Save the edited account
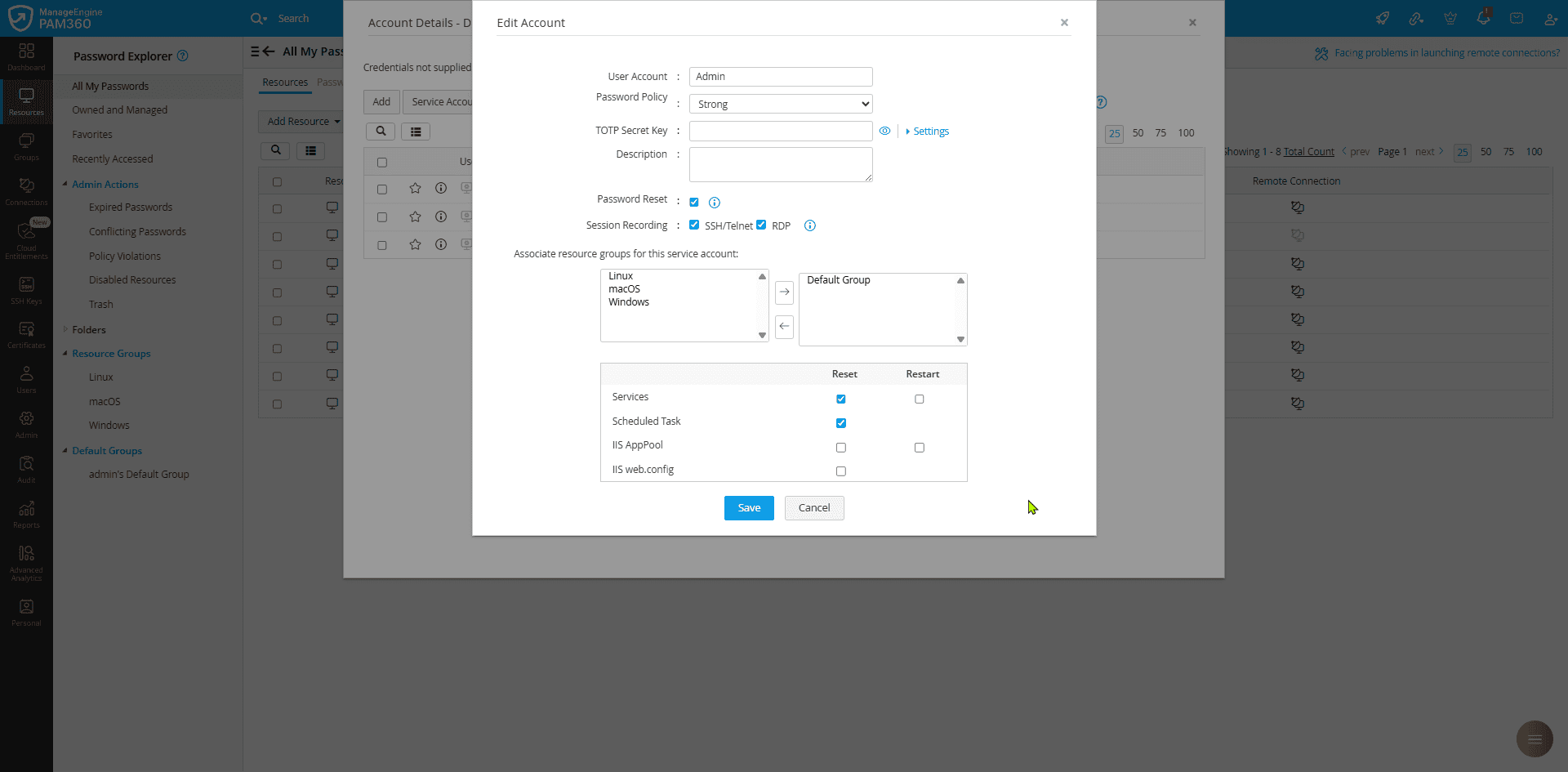Viewport: 1568px width, 772px height. coord(748,507)
